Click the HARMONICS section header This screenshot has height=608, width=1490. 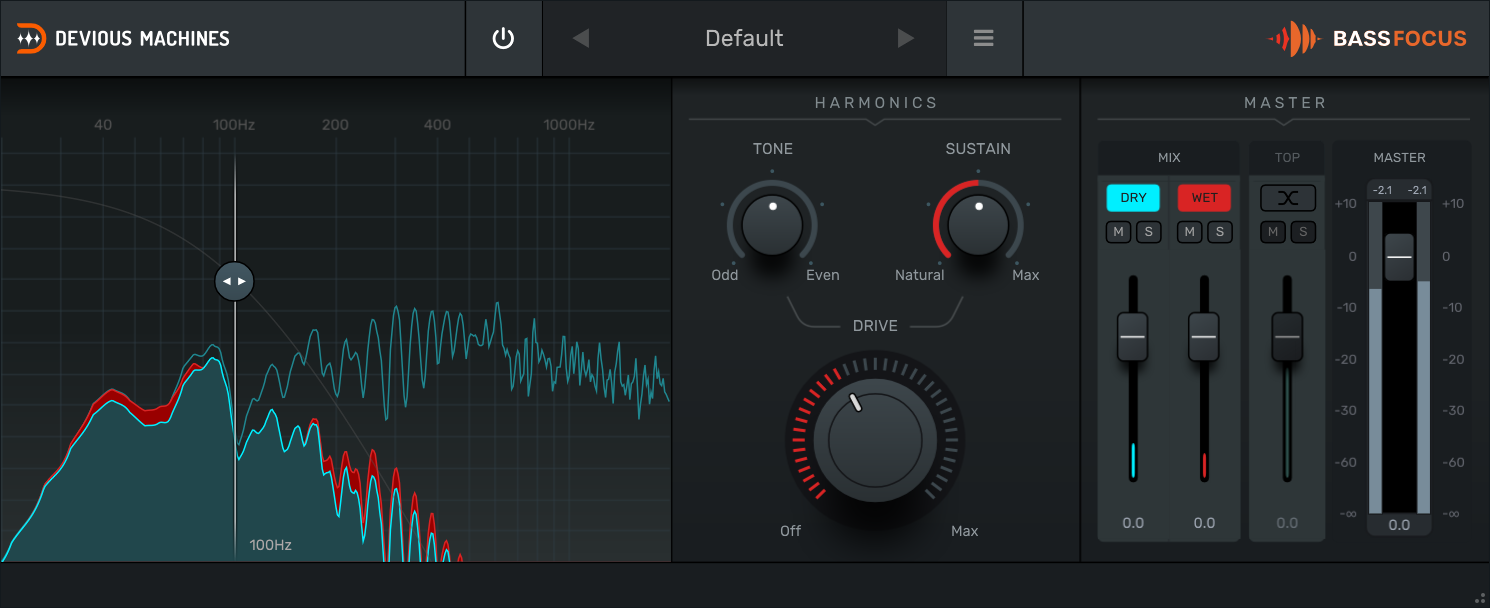(x=876, y=103)
